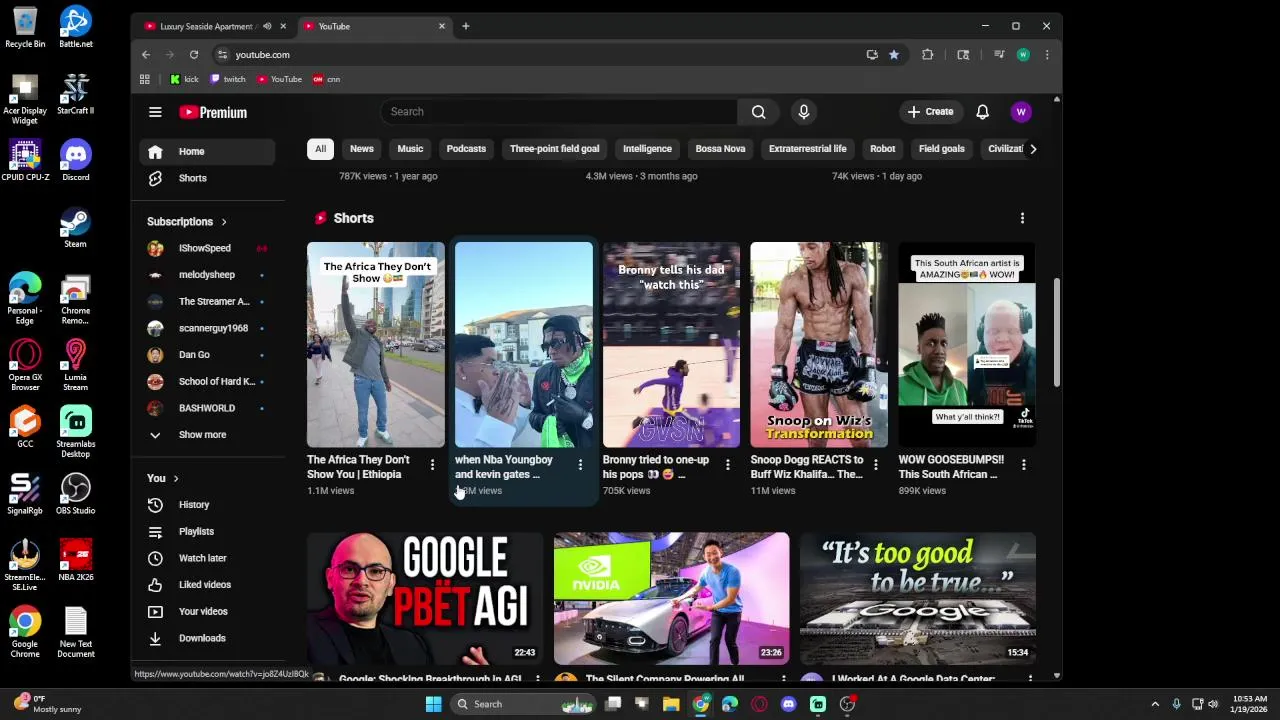Open the kick bookmark
The height and width of the screenshot is (720, 1280).
click(184, 79)
